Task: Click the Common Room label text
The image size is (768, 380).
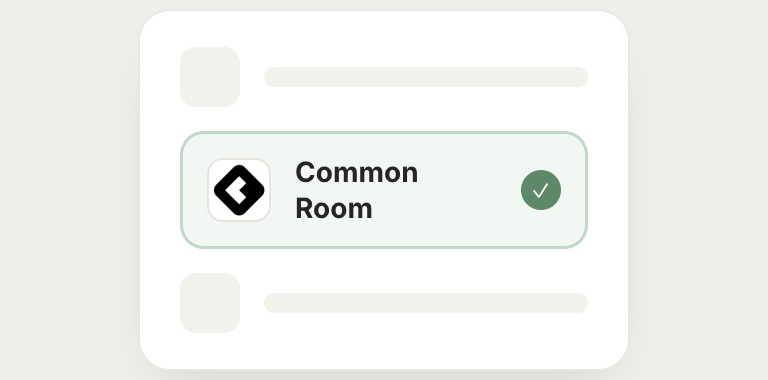Action: click(357, 190)
